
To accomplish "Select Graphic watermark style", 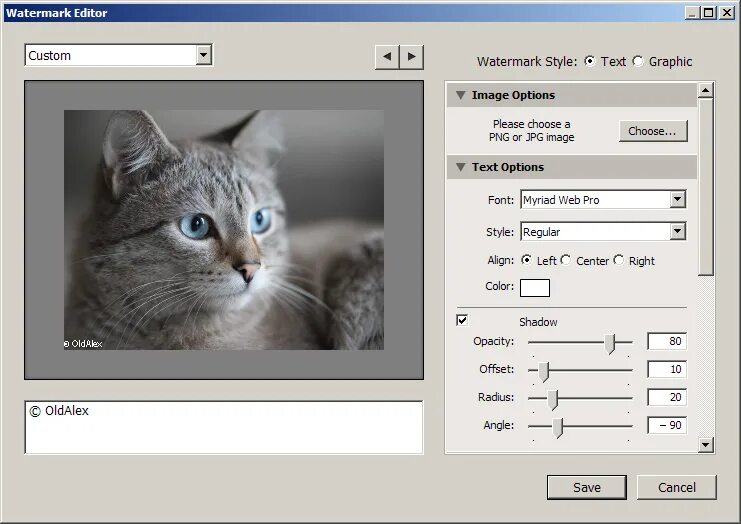I will [x=638, y=61].
